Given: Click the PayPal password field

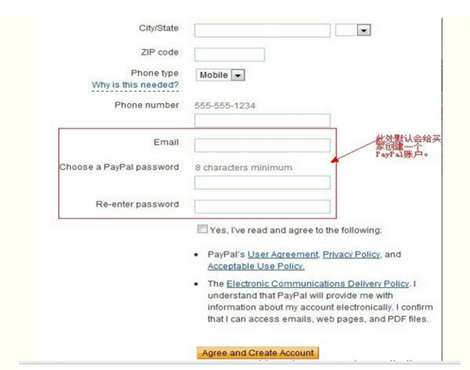Looking at the screenshot, I should (262, 183).
